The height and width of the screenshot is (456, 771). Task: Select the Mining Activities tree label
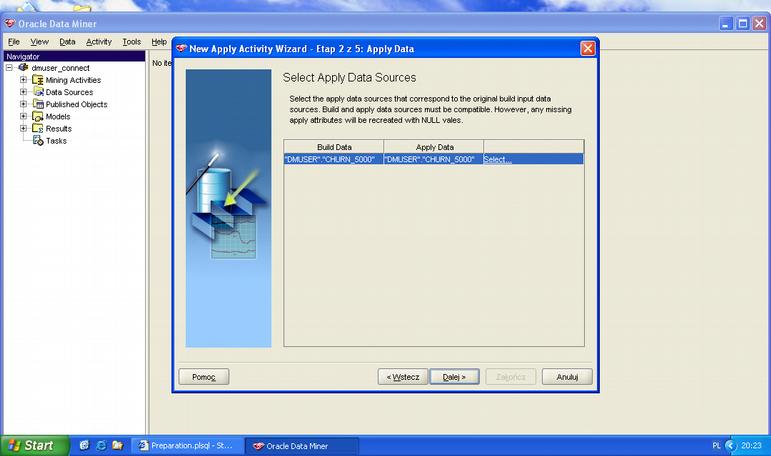(73, 80)
